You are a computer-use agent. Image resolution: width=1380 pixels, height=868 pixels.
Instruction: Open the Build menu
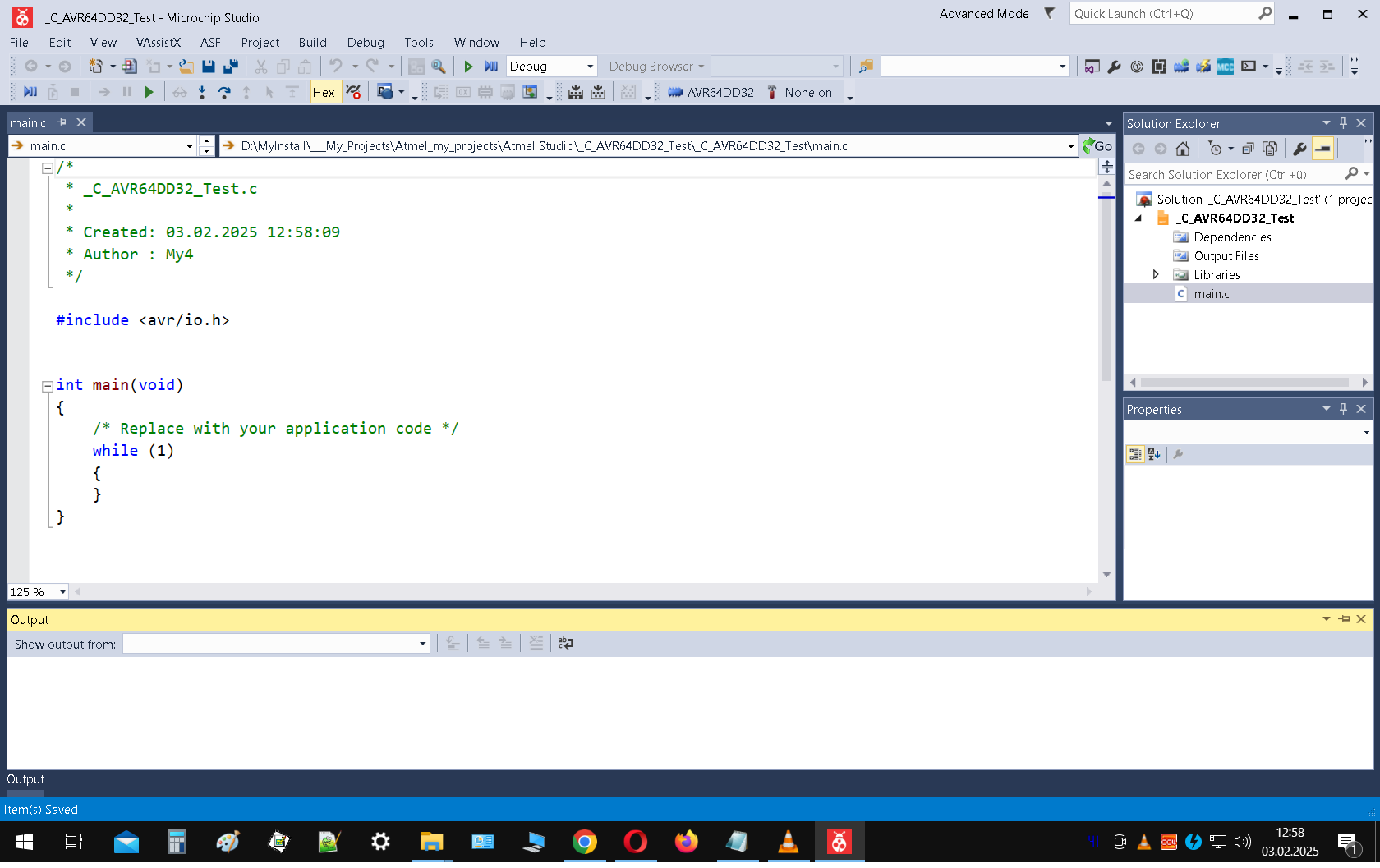312,43
